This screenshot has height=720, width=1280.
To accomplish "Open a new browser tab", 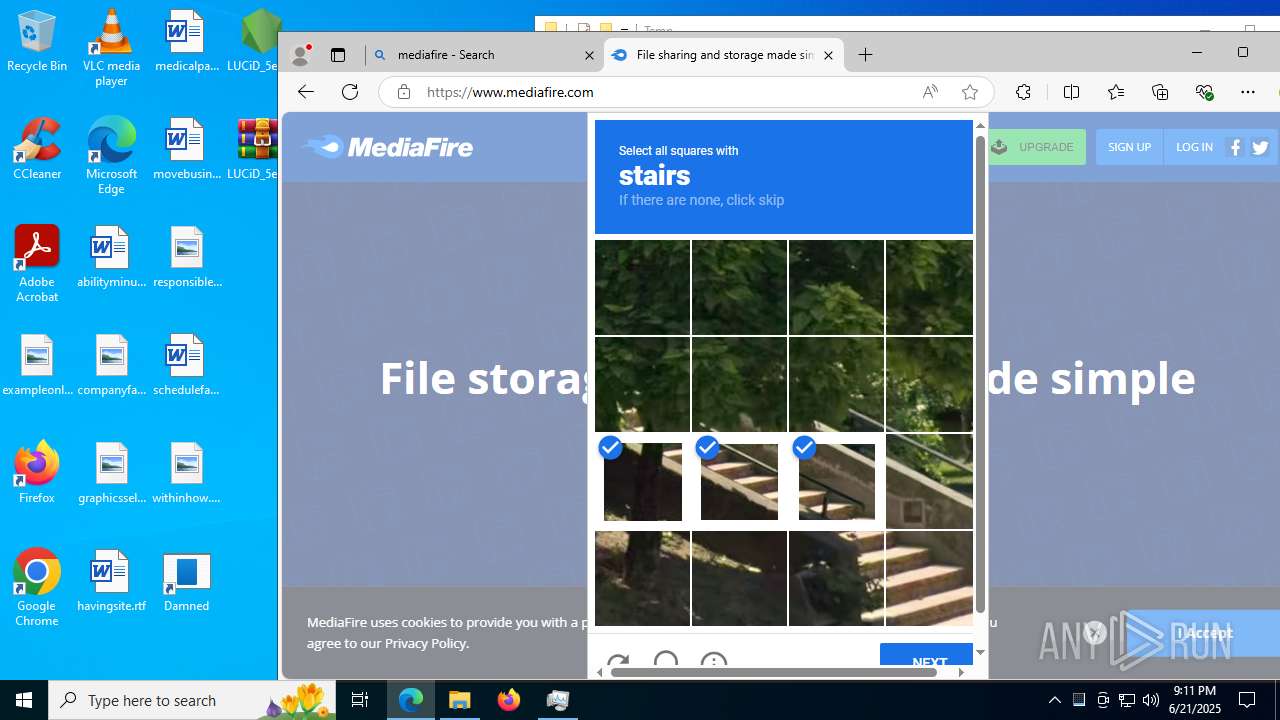I will pyautogui.click(x=866, y=55).
